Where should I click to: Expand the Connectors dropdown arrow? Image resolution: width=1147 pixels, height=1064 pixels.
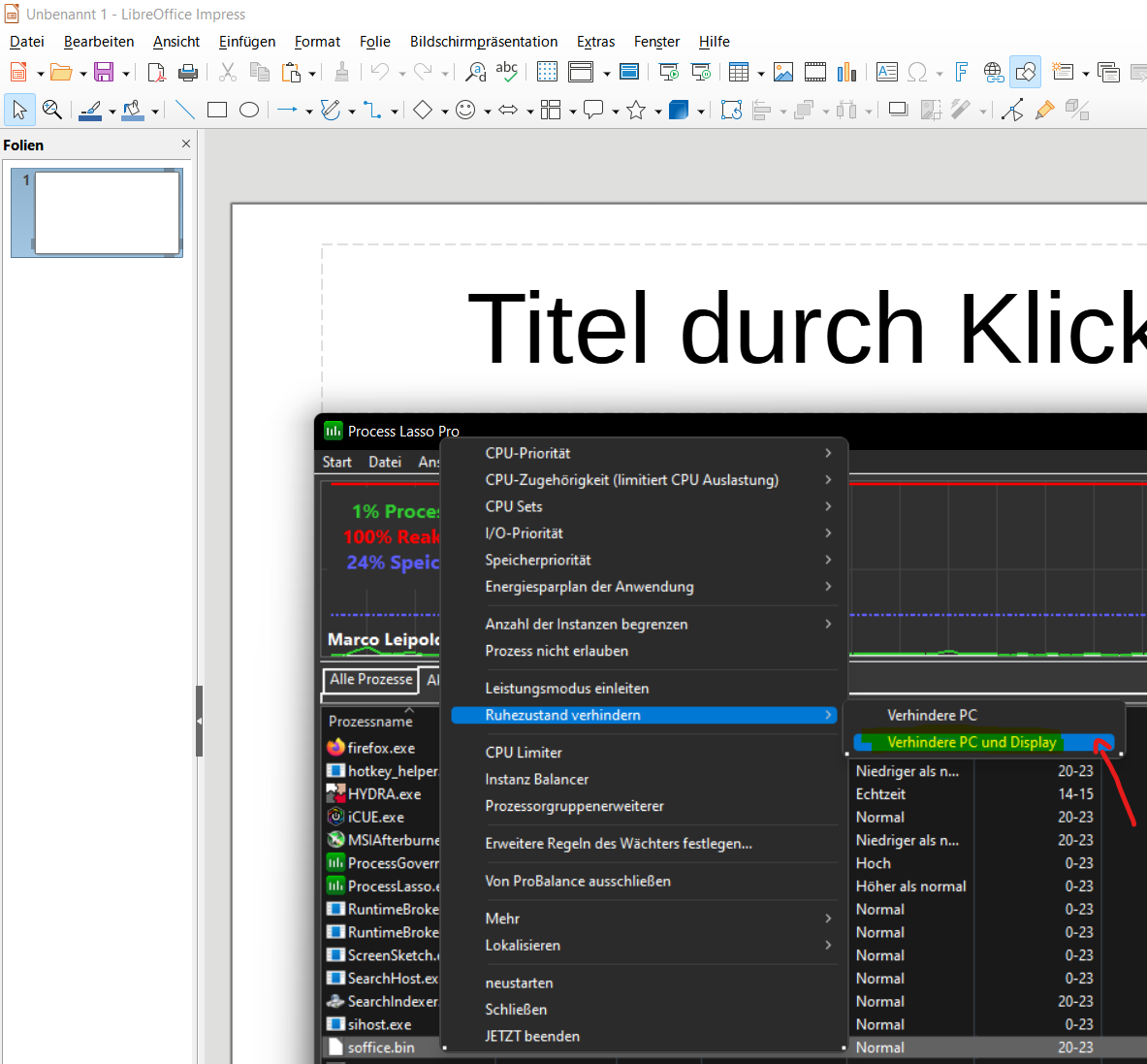[394, 112]
